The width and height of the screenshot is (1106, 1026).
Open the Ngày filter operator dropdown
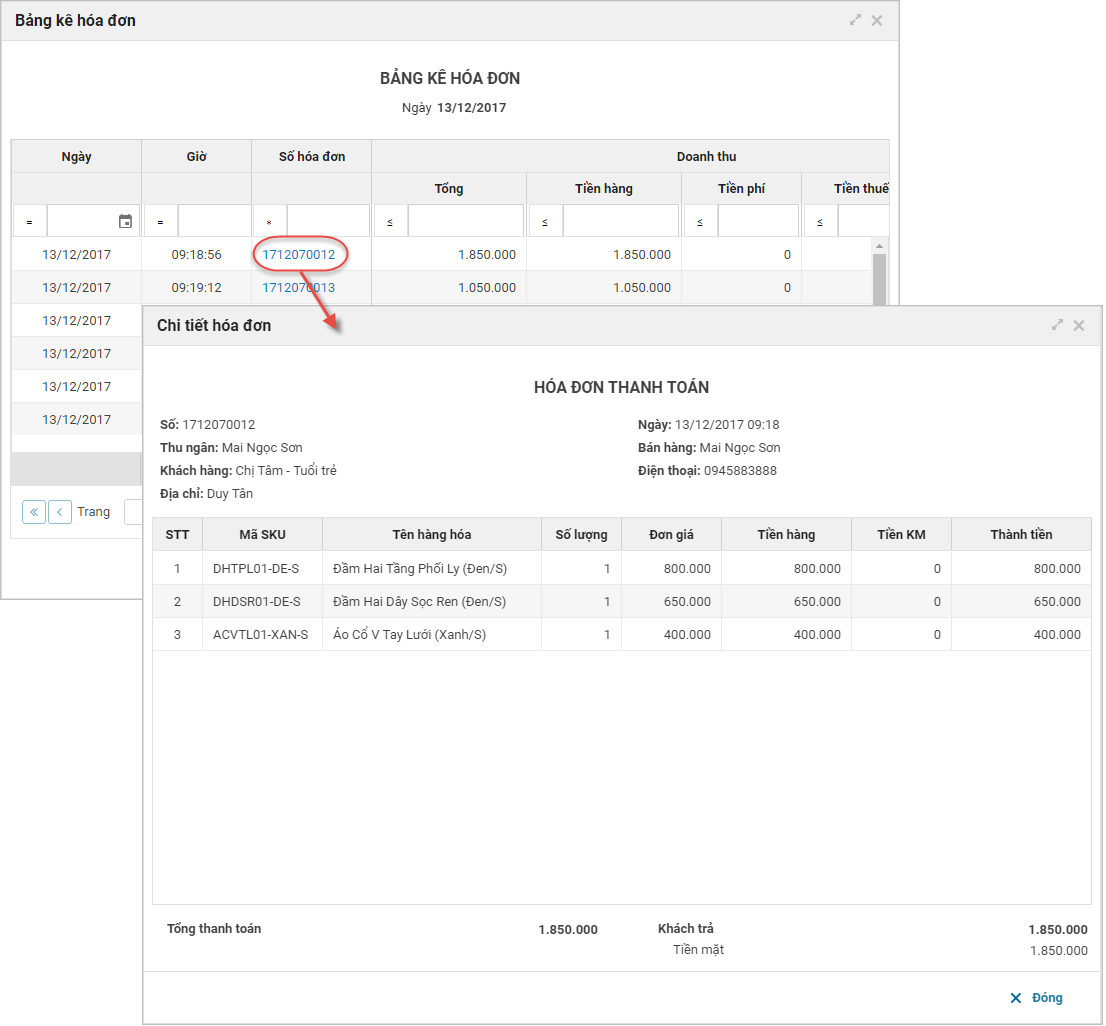pos(29,222)
